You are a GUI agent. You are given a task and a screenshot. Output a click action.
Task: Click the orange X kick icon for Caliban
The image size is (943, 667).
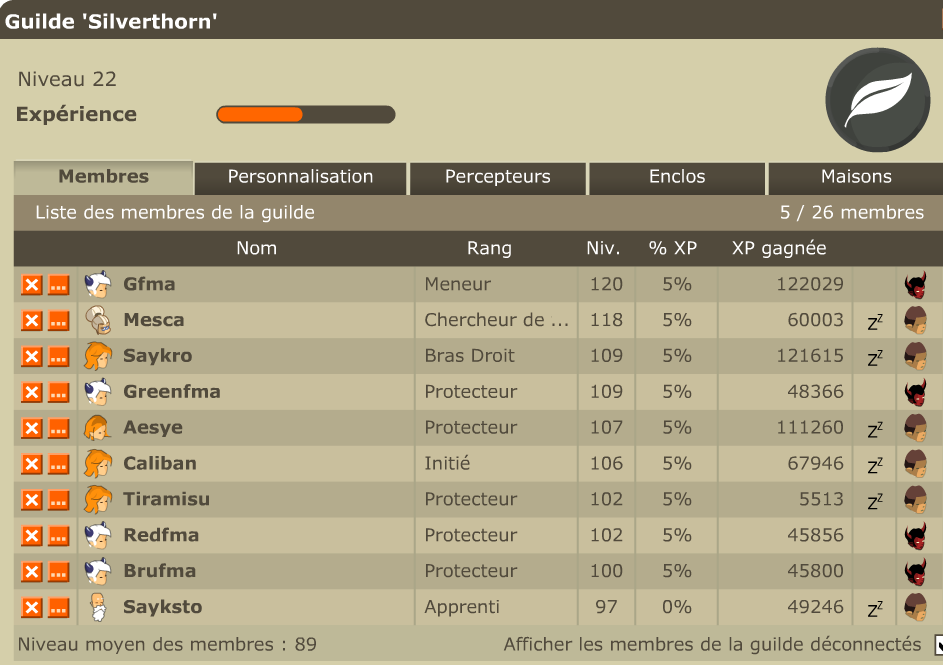32,464
